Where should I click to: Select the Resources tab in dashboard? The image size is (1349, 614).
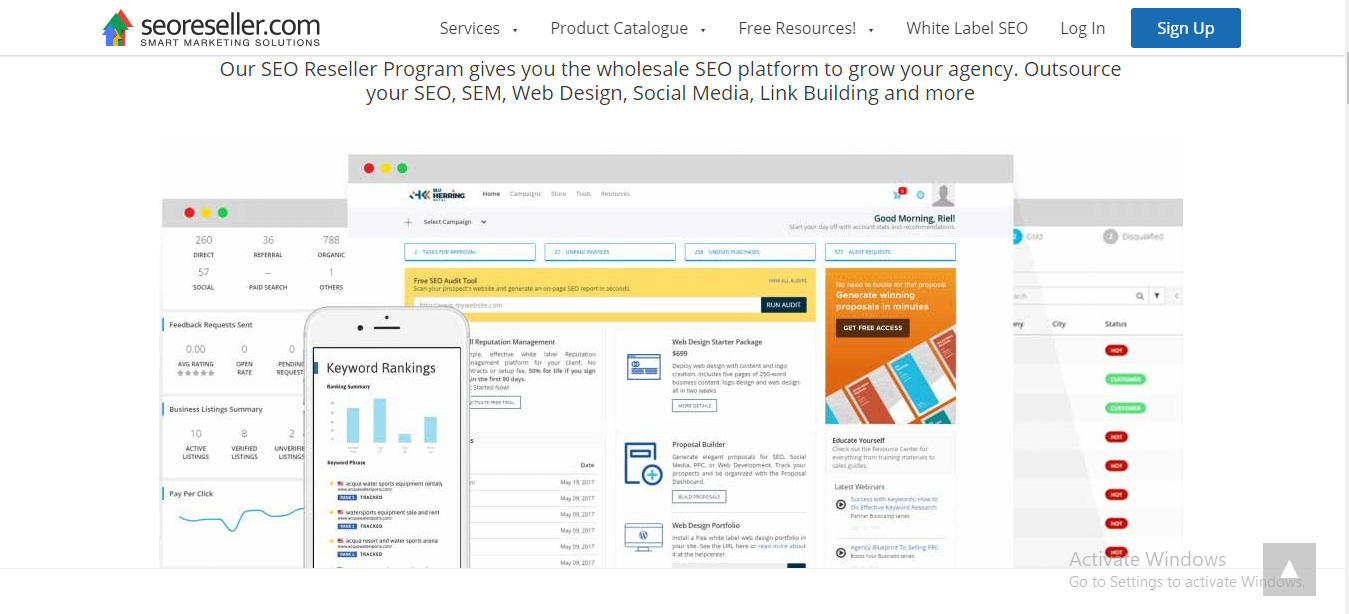pos(615,194)
